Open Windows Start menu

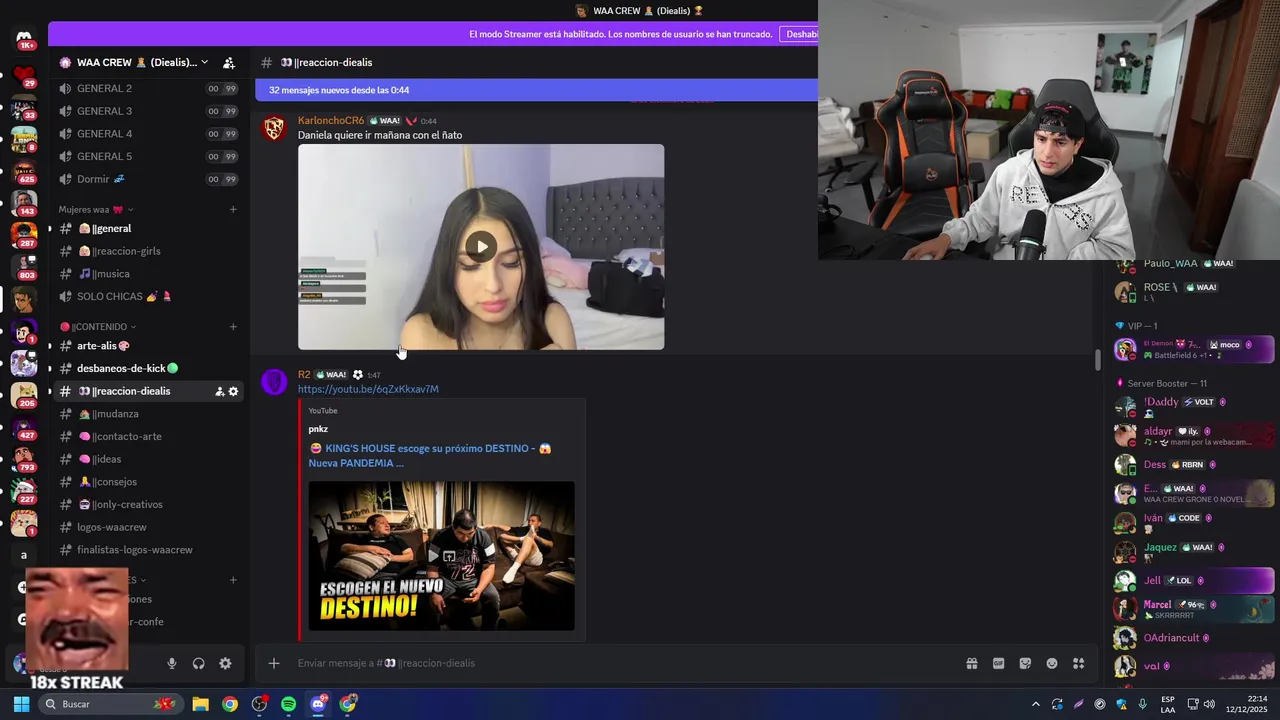tap(22, 704)
